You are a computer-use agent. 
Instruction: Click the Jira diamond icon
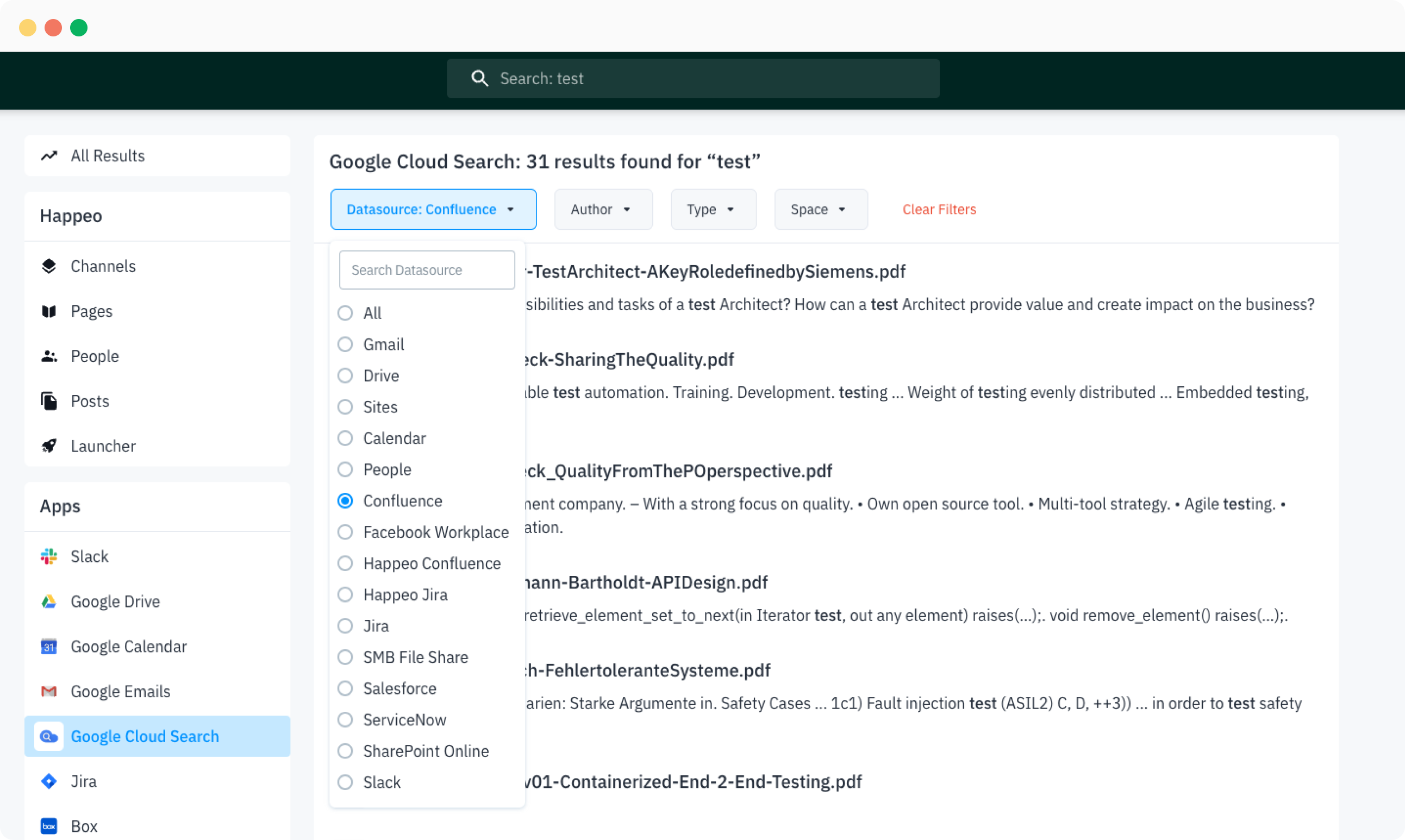[49, 781]
